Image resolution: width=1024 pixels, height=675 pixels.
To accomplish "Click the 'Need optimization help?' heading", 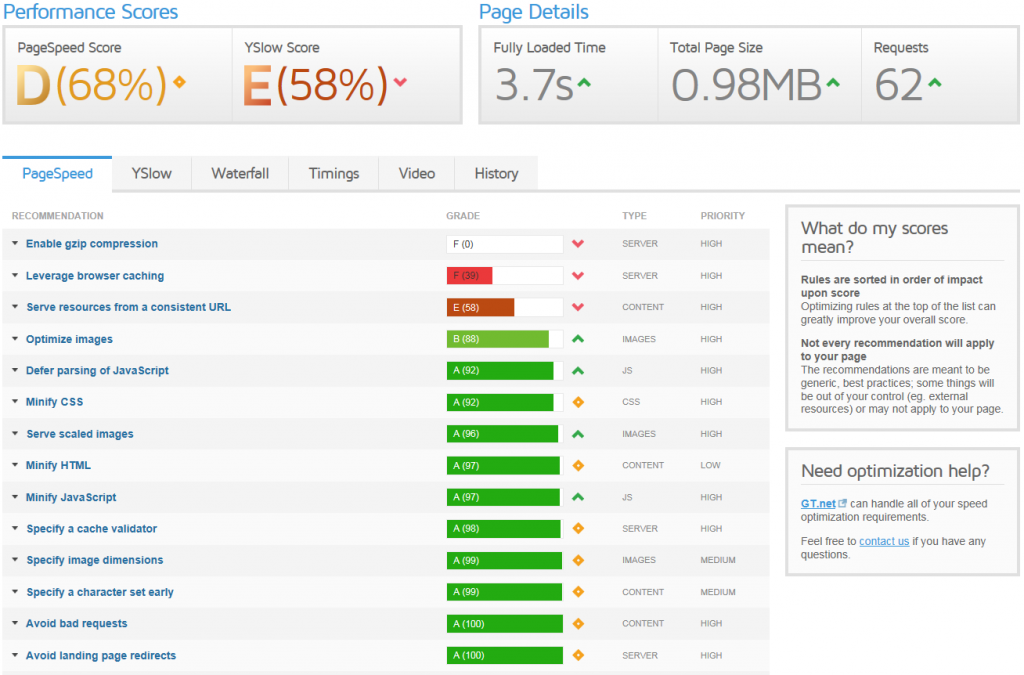I will coord(895,471).
